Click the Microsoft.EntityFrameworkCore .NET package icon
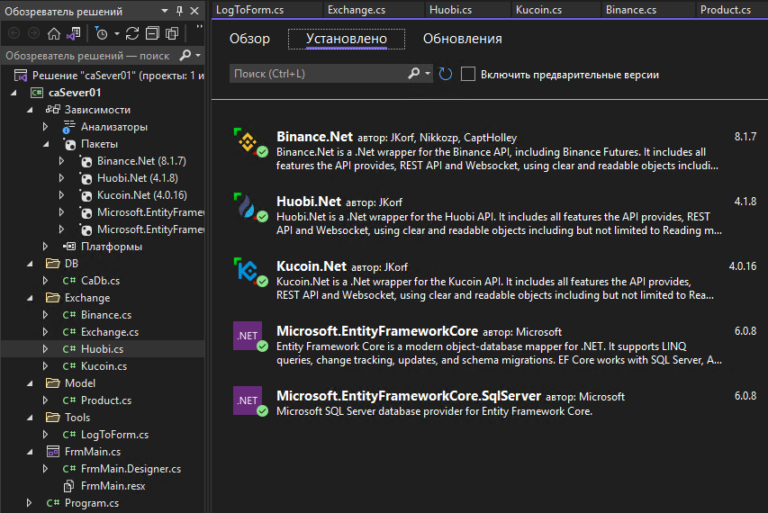The width and height of the screenshot is (768, 513). [x=248, y=336]
